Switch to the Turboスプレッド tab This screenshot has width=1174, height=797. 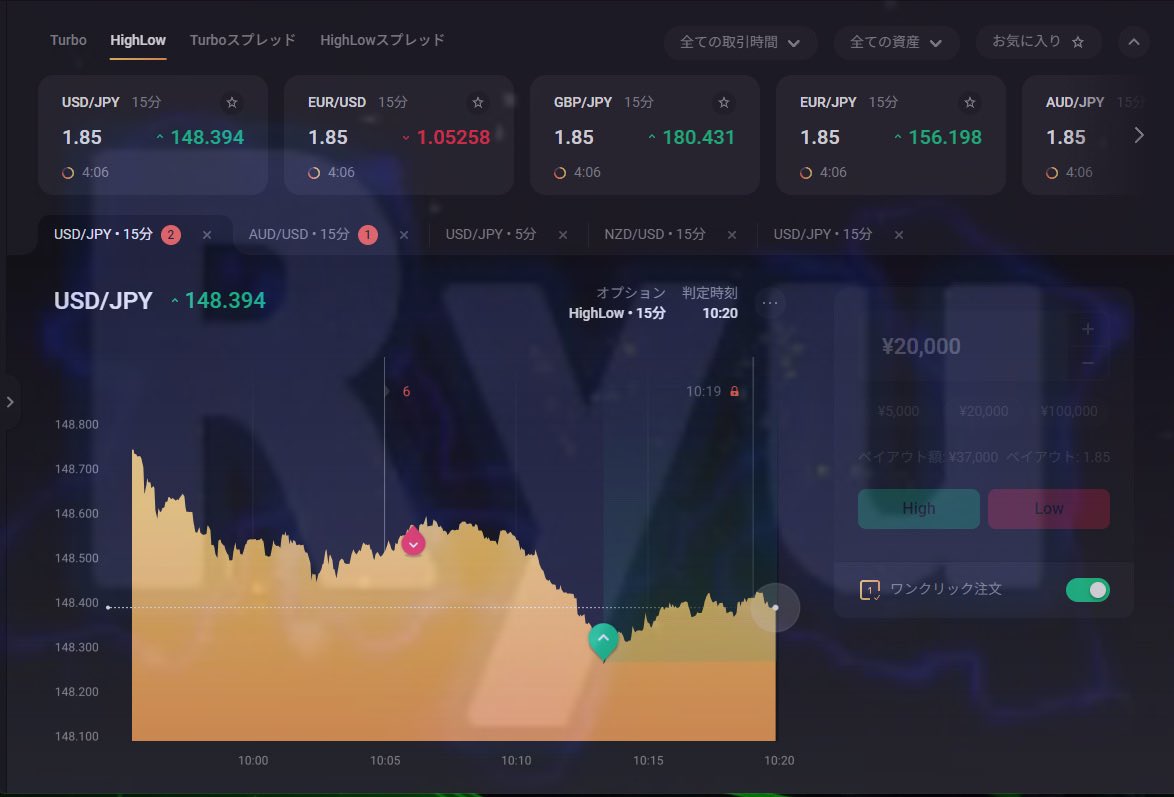[243, 40]
